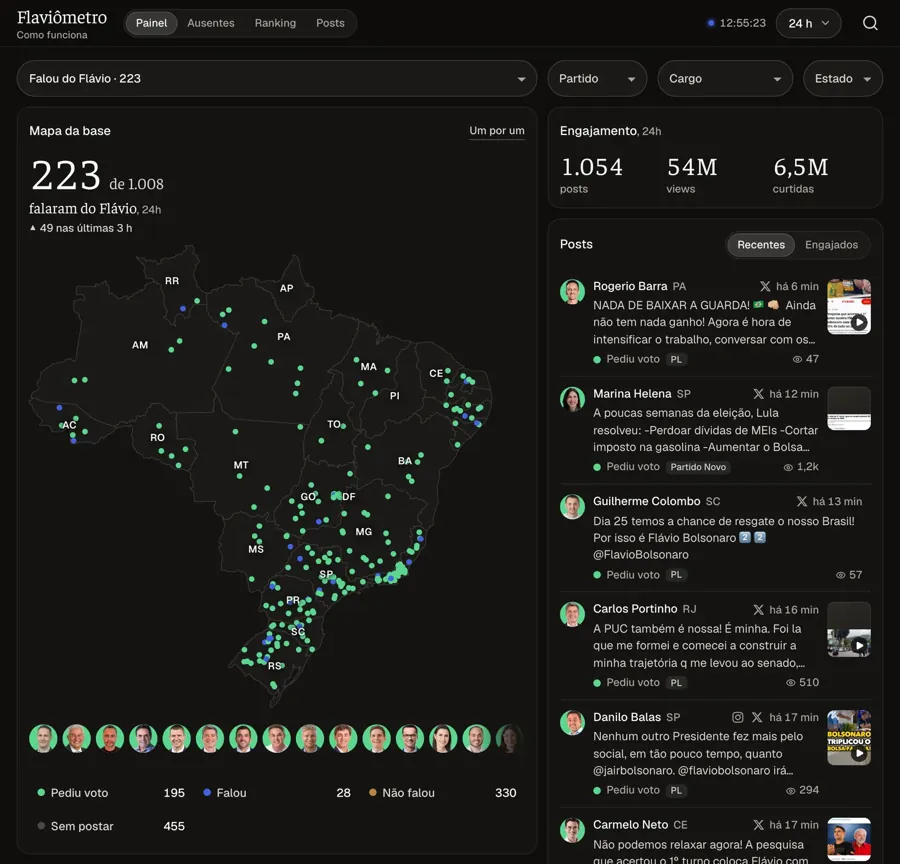The image size is (900, 864).
Task: Click the Flaviômetro logo title
Action: 61,17
